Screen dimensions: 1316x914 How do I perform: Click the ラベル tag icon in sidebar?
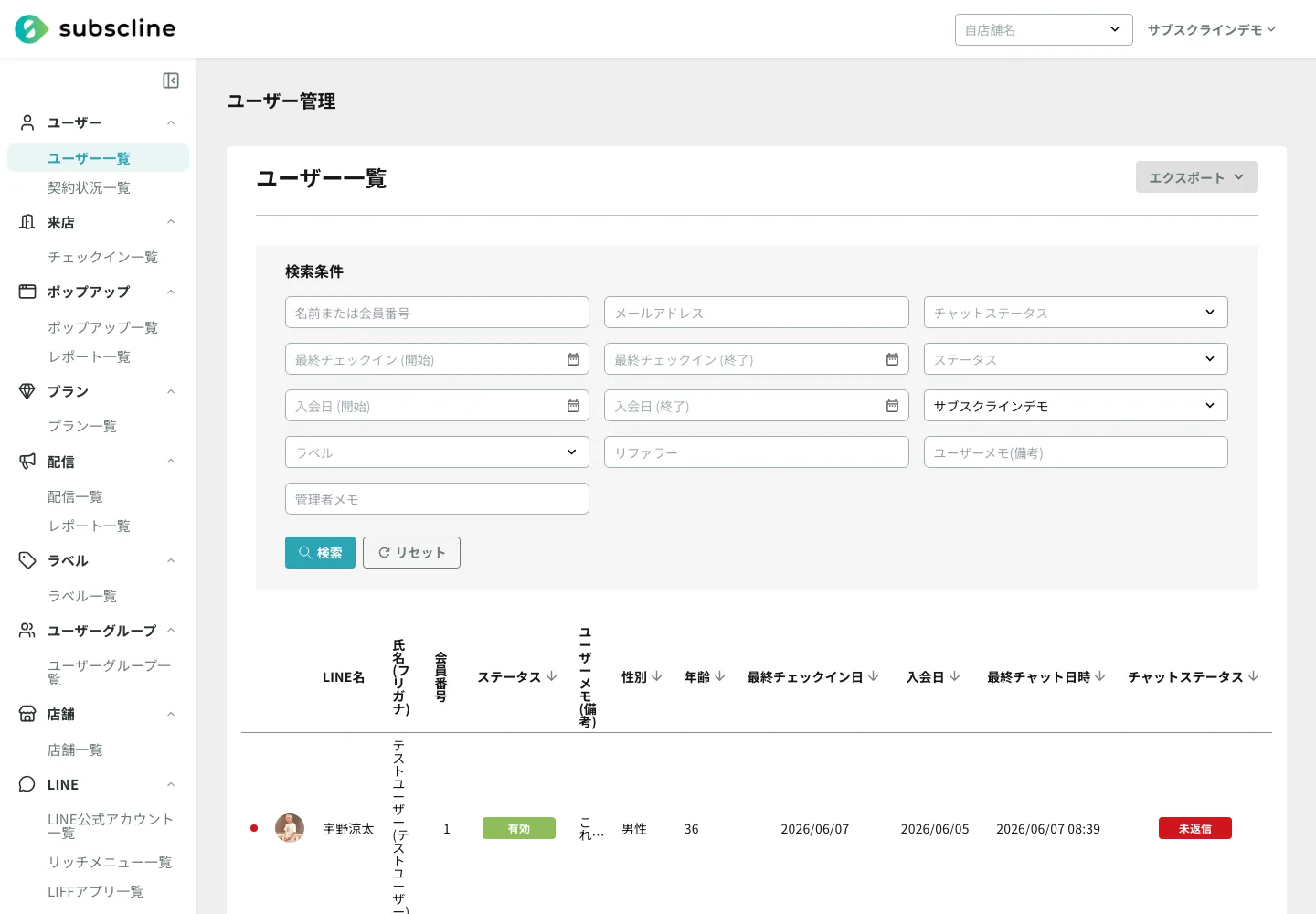point(27,560)
